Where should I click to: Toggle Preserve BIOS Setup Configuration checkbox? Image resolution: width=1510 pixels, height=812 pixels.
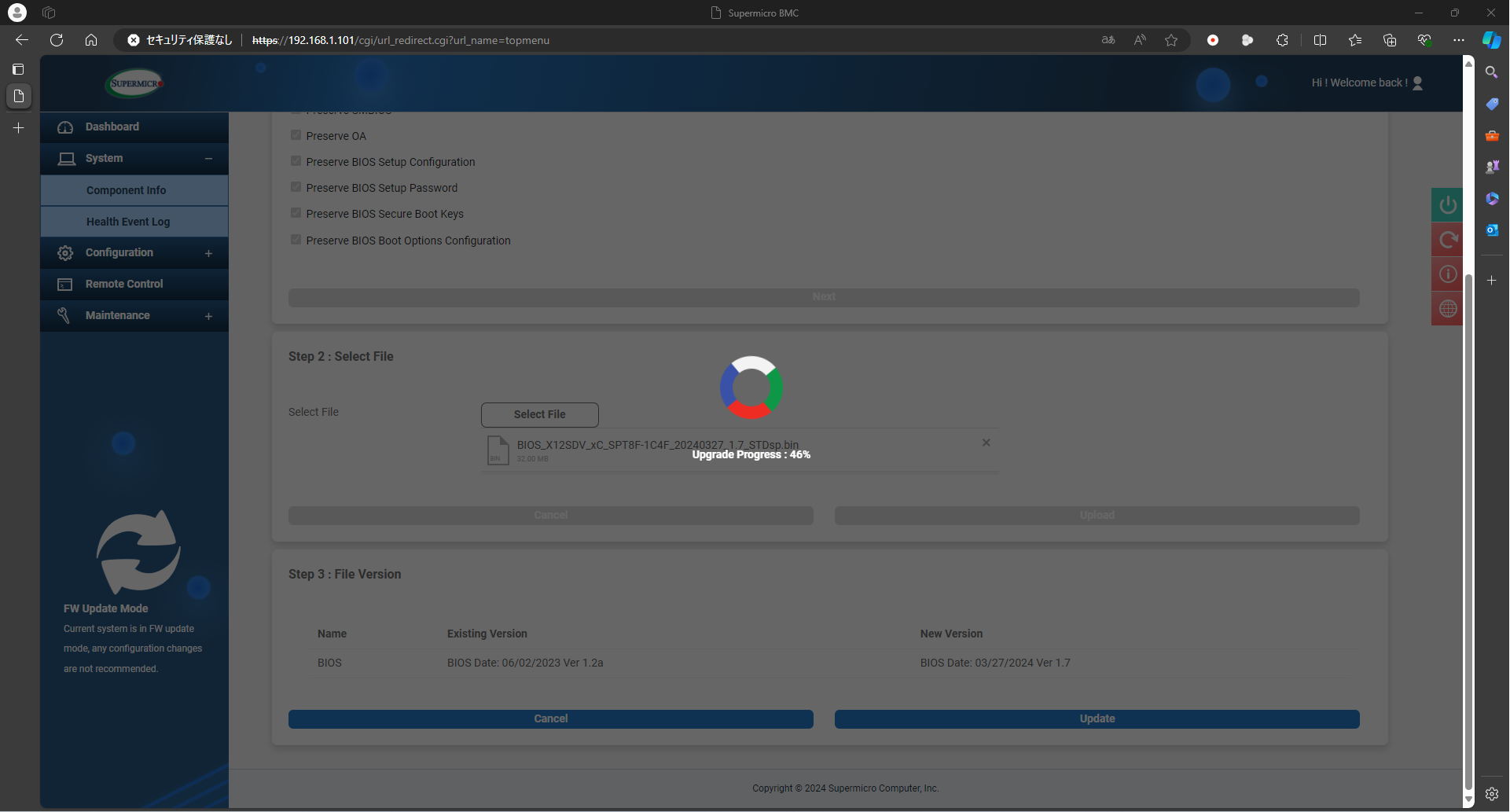(x=296, y=161)
